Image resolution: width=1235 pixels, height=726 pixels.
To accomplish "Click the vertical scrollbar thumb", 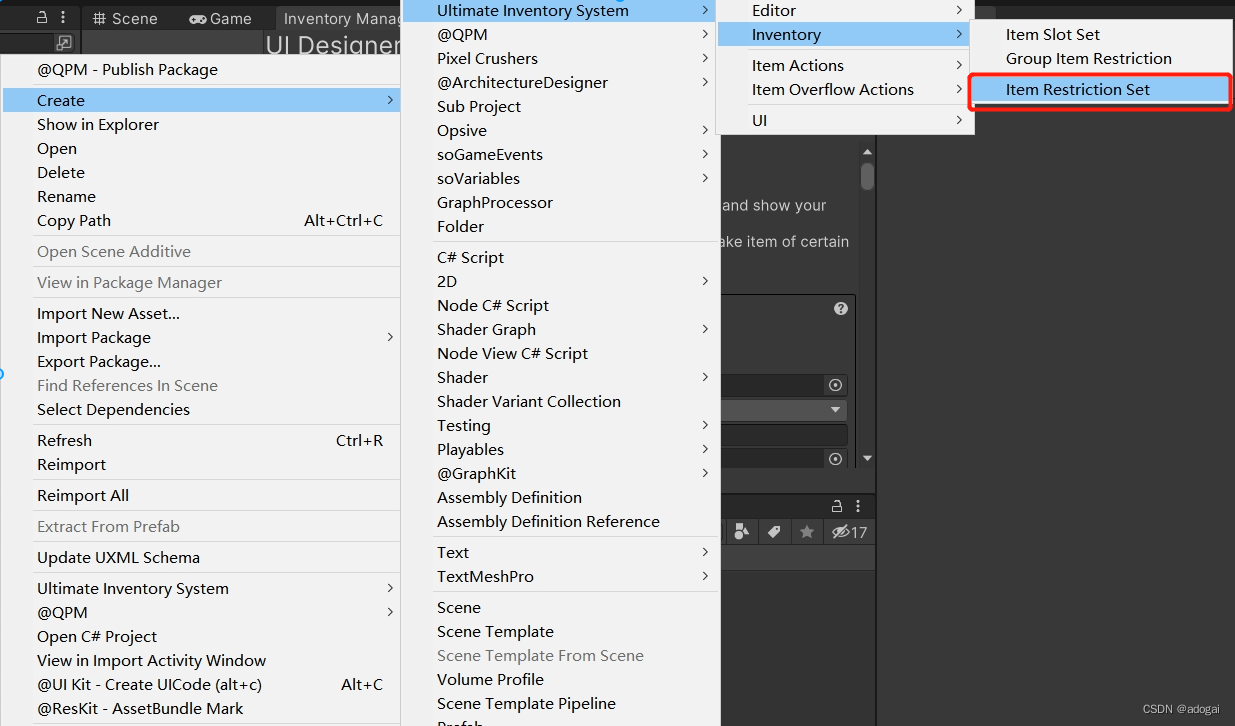I will pos(867,176).
